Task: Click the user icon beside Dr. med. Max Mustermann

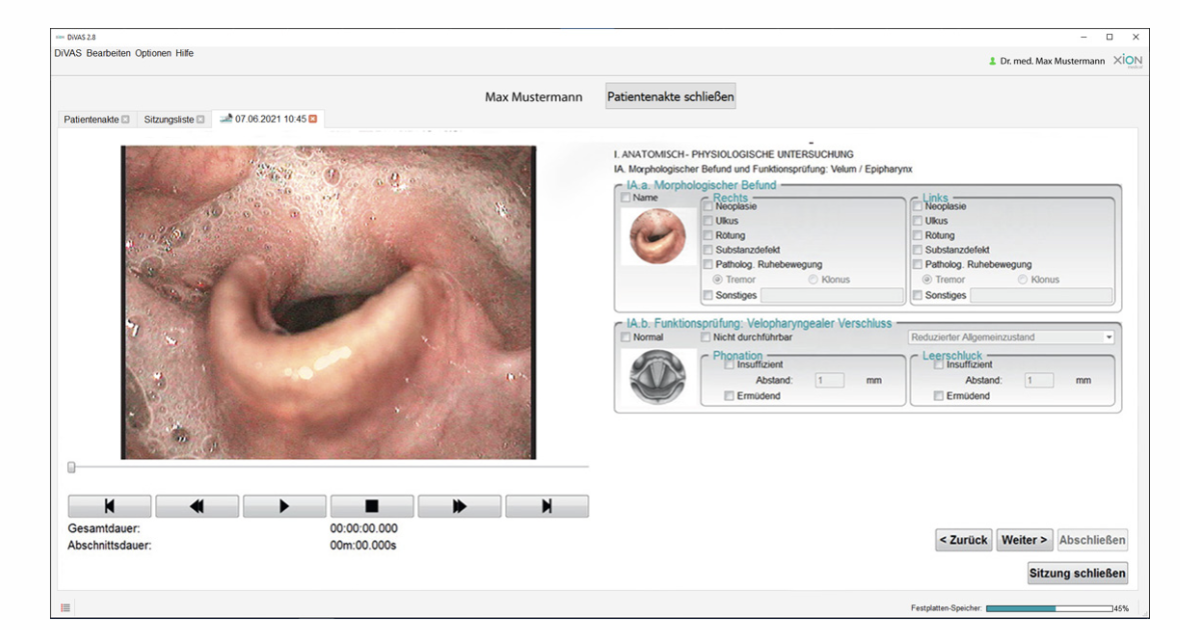Action: point(992,61)
